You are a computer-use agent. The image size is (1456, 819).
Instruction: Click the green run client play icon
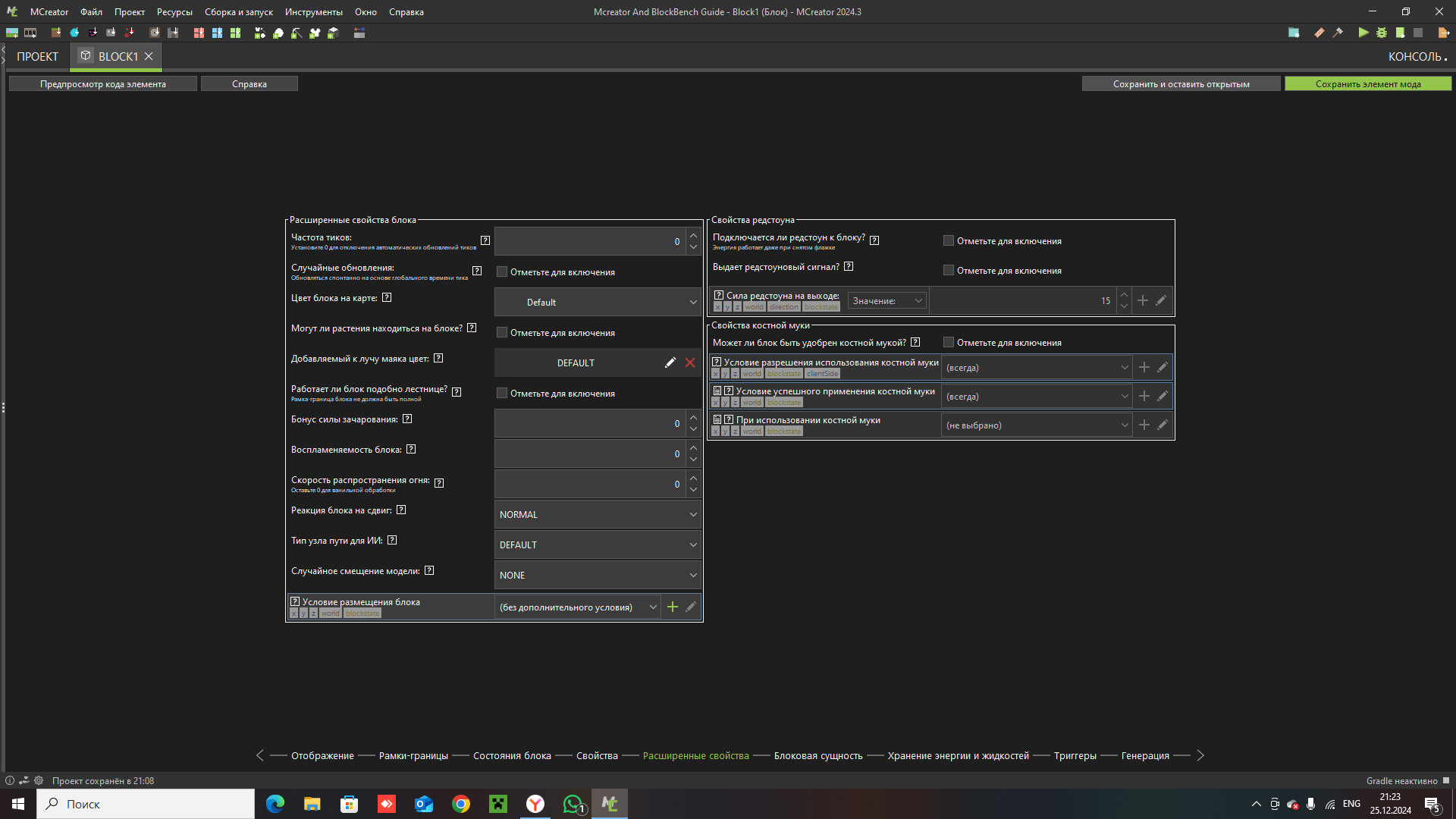point(1363,33)
